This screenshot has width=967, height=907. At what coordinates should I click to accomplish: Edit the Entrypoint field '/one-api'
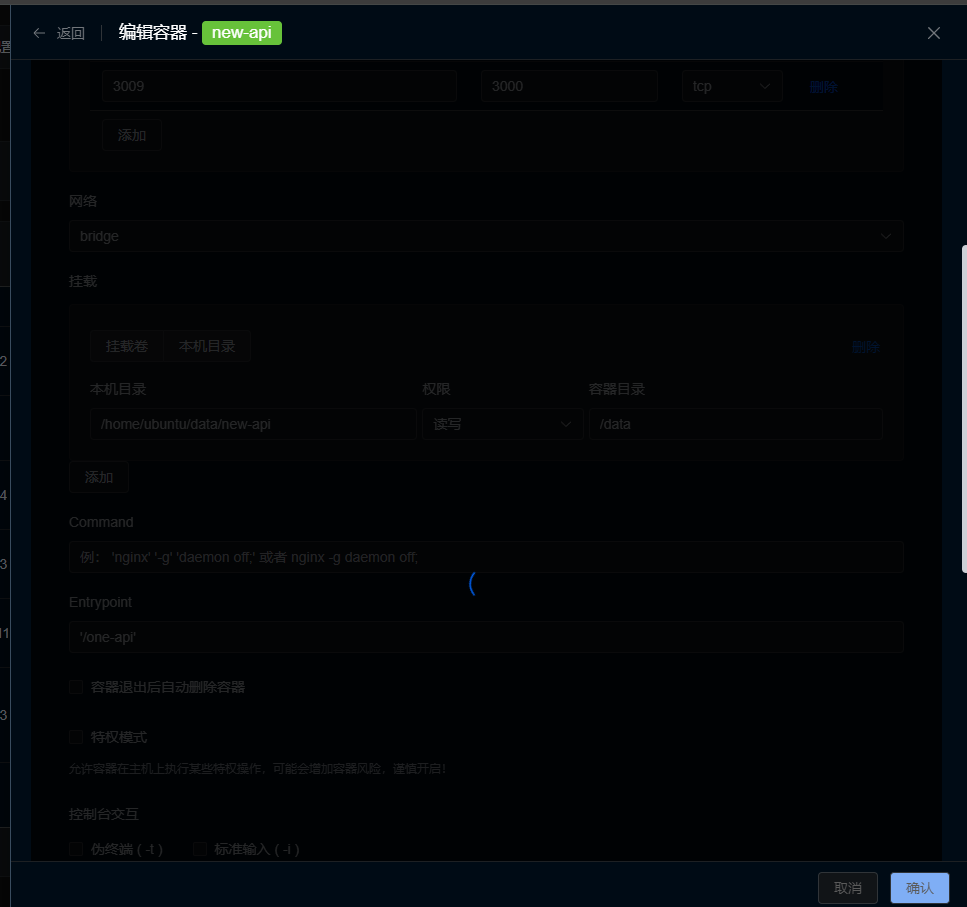tap(486, 638)
